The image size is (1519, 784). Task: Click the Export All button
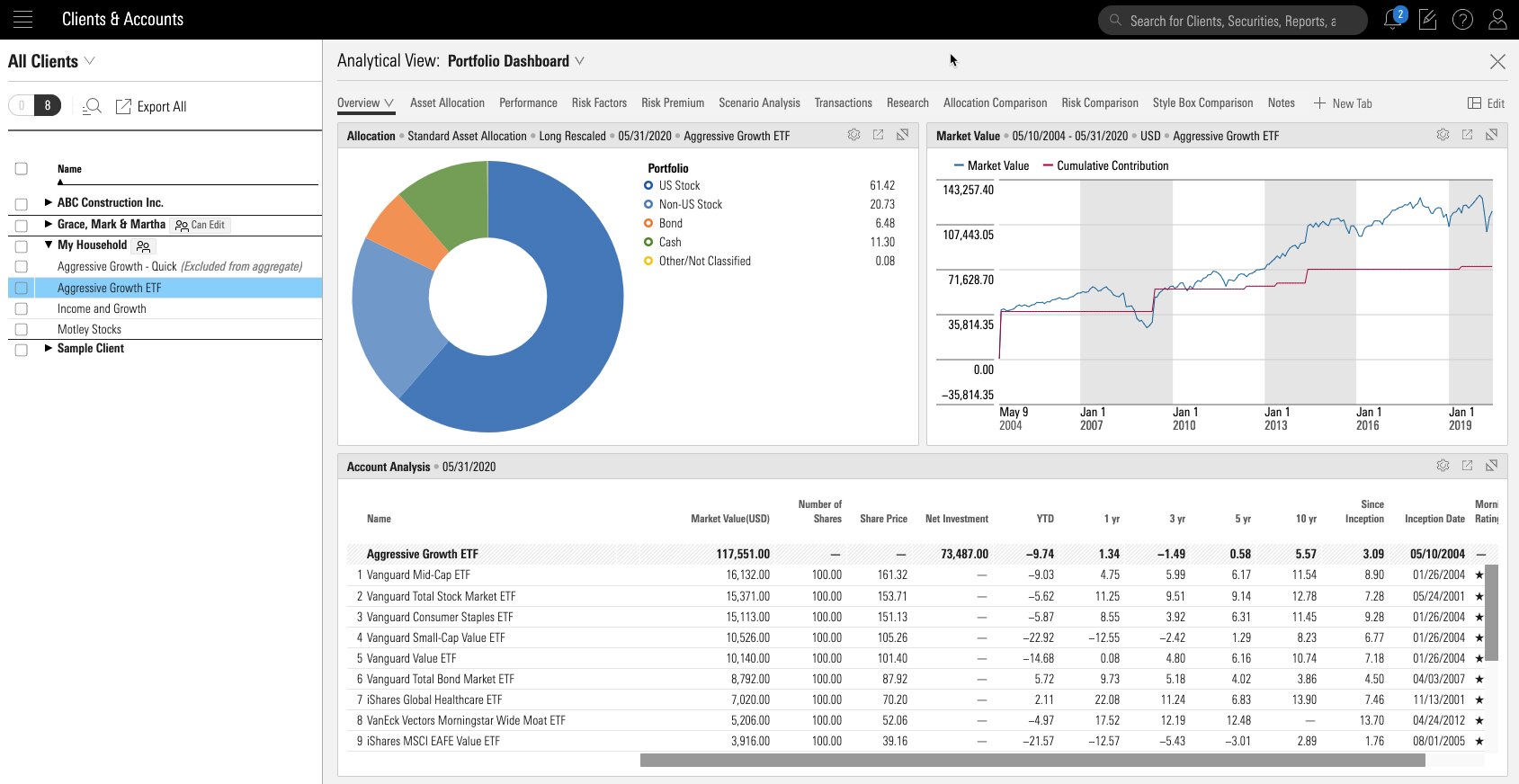(x=151, y=106)
